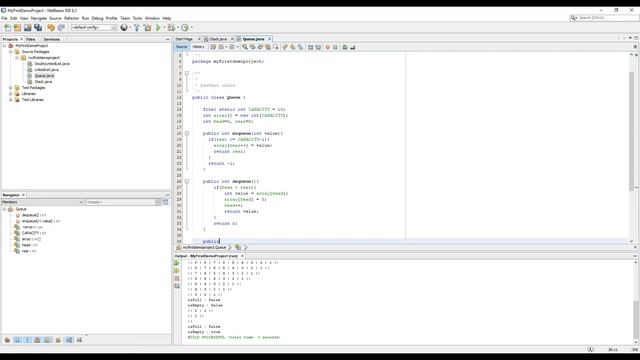
Task: Expand the Test Packages tree node
Action: pyautogui.click(x=11, y=88)
